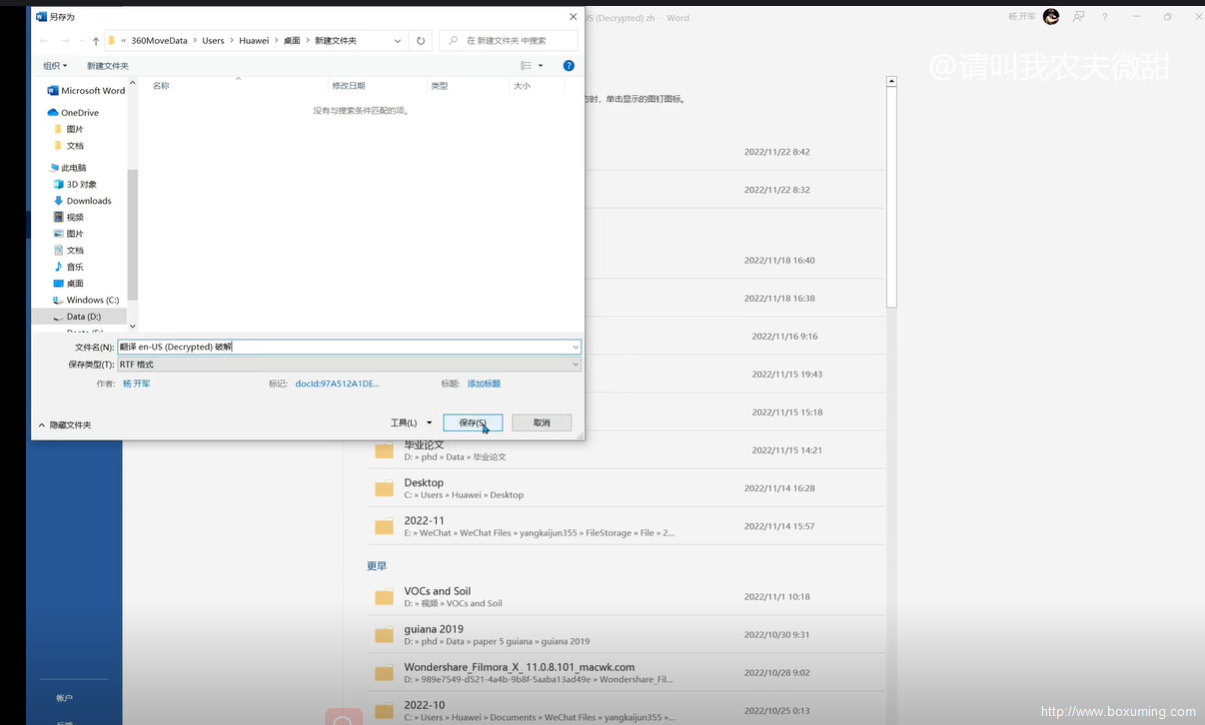Open the 组织 menu
The width and height of the screenshot is (1205, 725).
(x=55, y=66)
